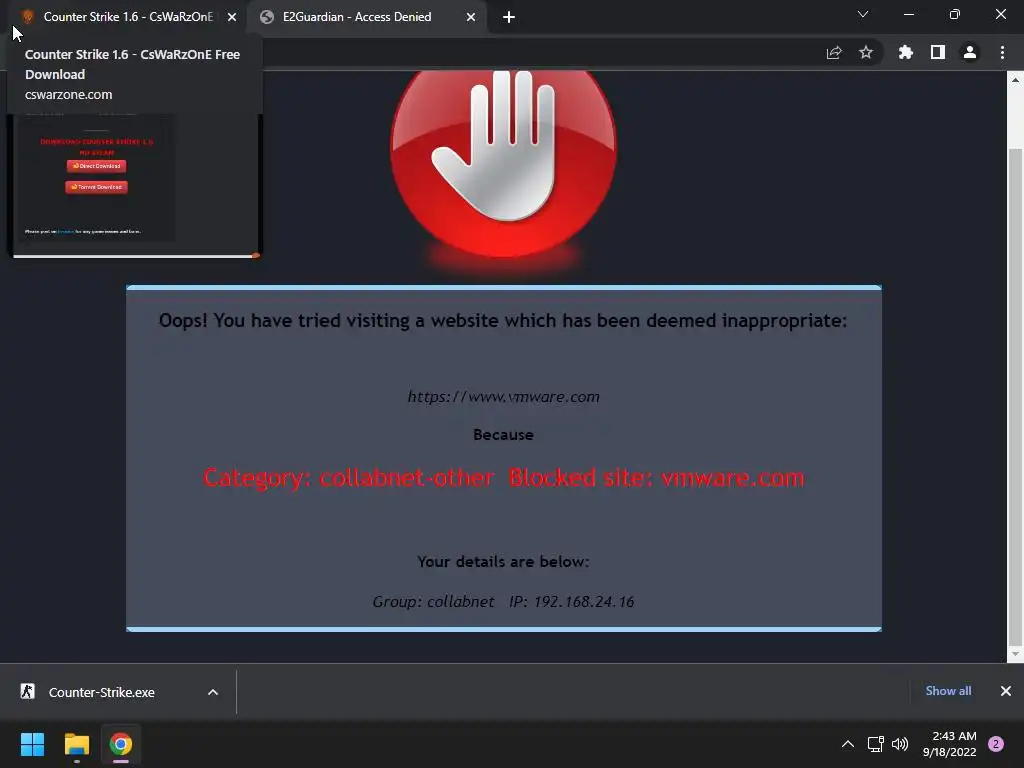Open the notification center badge

coord(996,744)
